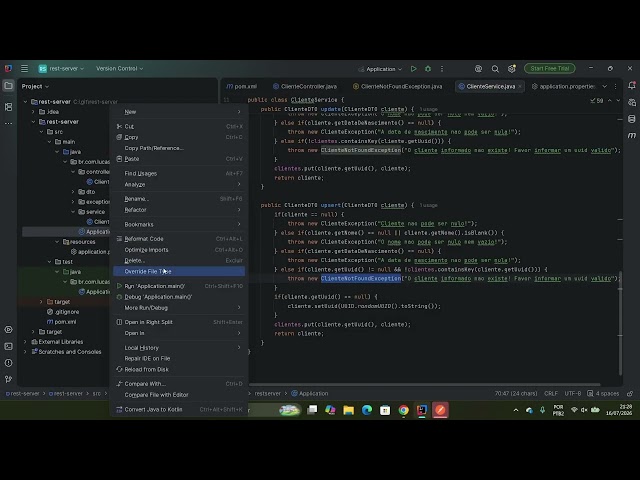Open the Project tool window icon
Screen dimensions: 640x480
(x=8, y=86)
